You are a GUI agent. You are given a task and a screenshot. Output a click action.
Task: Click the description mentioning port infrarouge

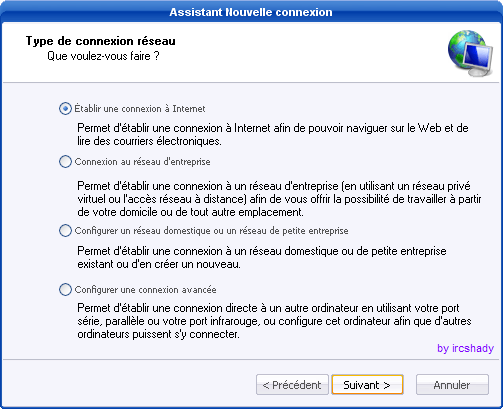(274, 321)
